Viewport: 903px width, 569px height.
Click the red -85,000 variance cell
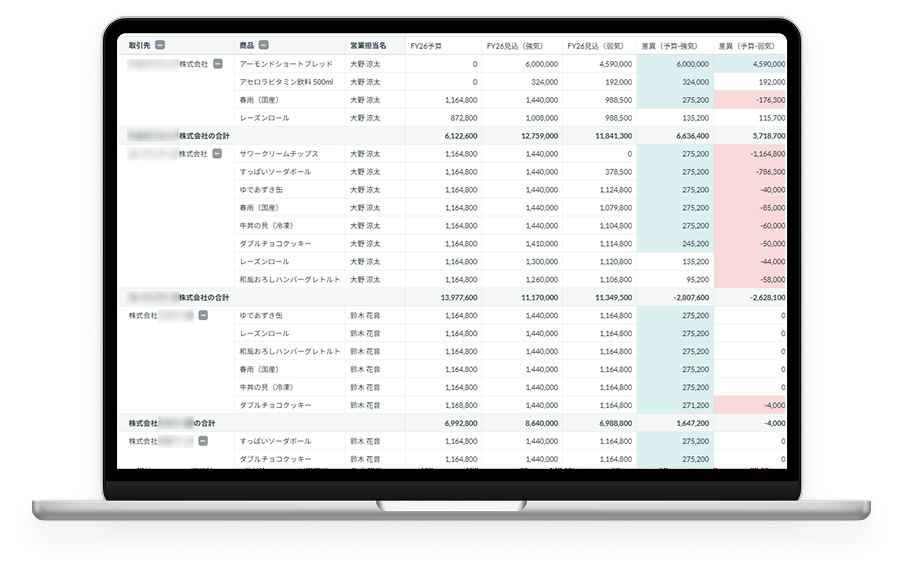click(750, 207)
